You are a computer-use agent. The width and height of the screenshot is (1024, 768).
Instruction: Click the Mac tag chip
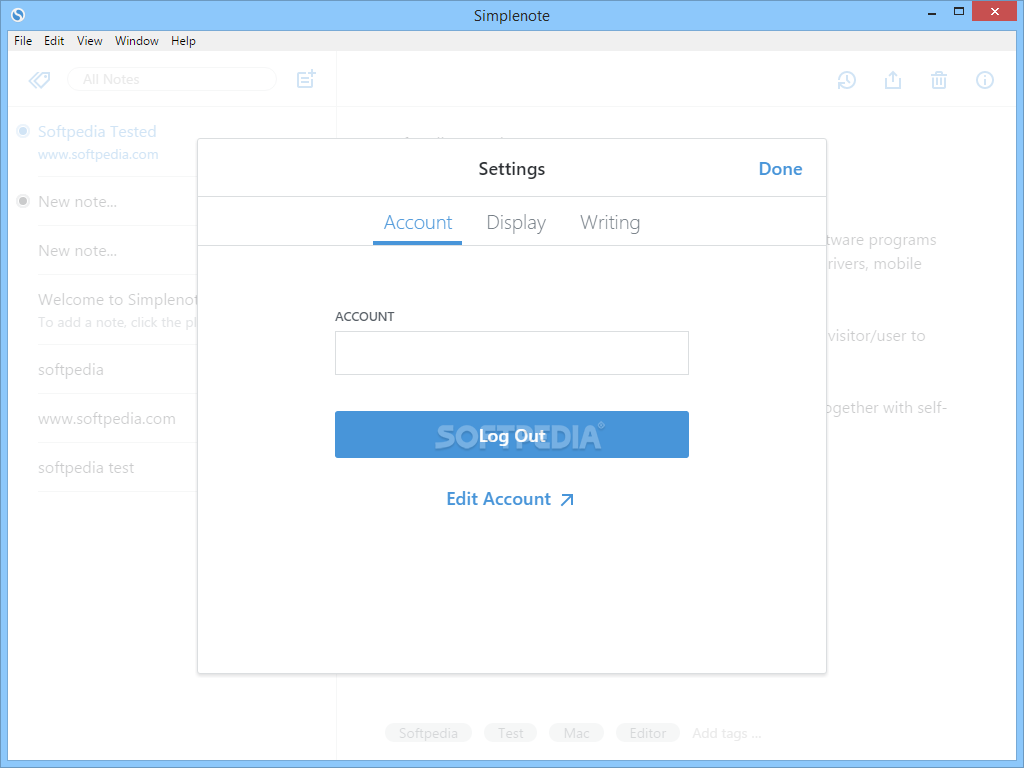tap(576, 733)
